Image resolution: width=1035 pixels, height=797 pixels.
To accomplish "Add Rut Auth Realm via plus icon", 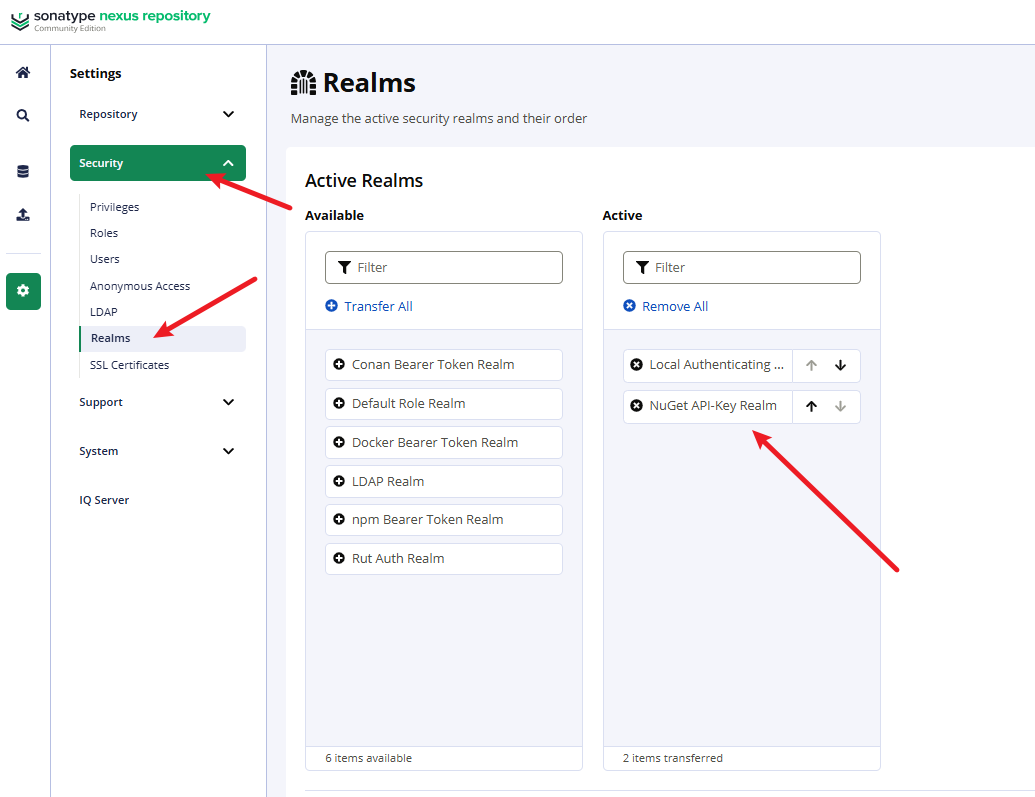I will coord(339,559).
